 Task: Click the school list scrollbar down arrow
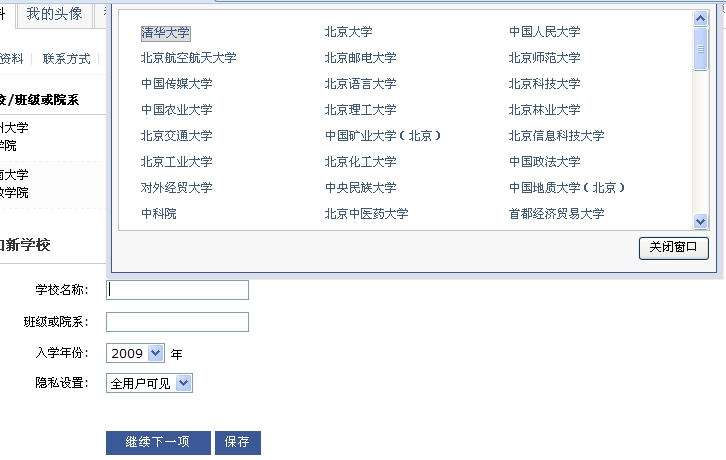coord(701,221)
